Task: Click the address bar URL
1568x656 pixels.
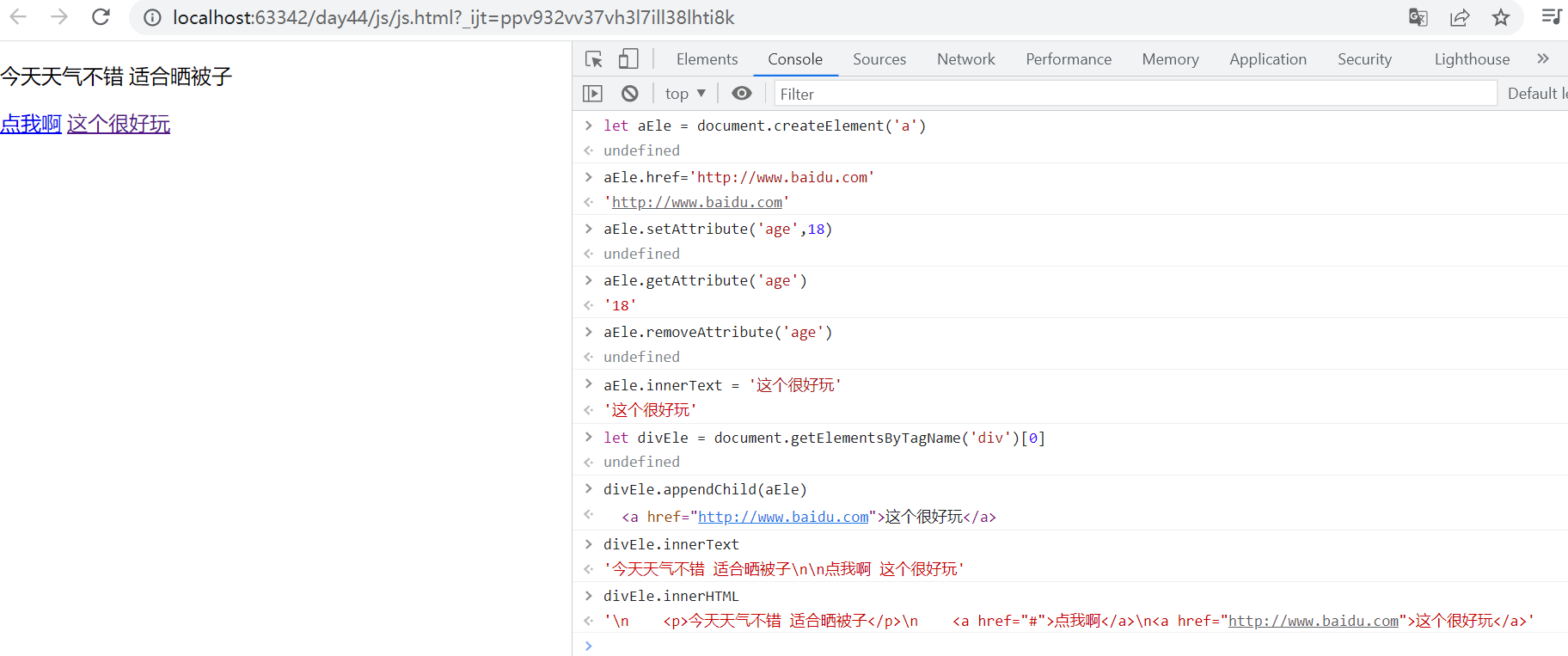Action: click(454, 18)
